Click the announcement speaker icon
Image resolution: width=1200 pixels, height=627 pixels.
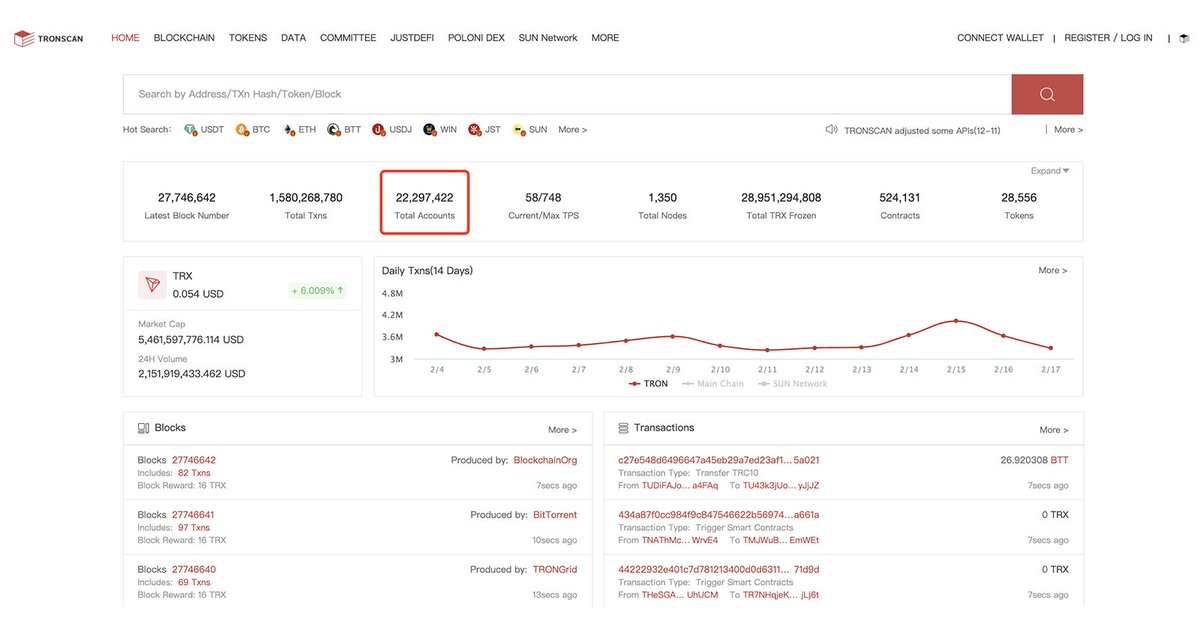[831, 130]
